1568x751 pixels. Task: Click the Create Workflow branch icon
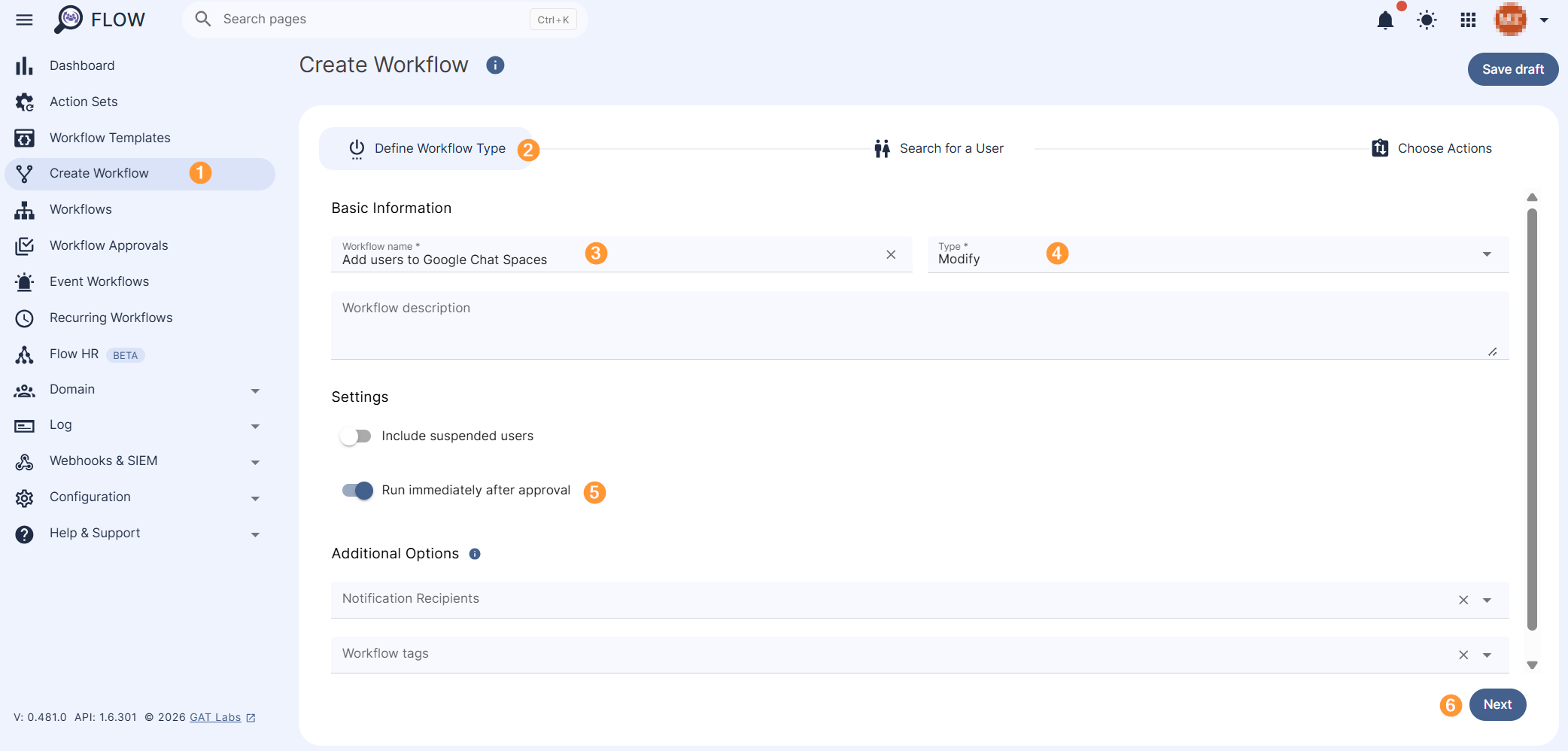pos(24,174)
